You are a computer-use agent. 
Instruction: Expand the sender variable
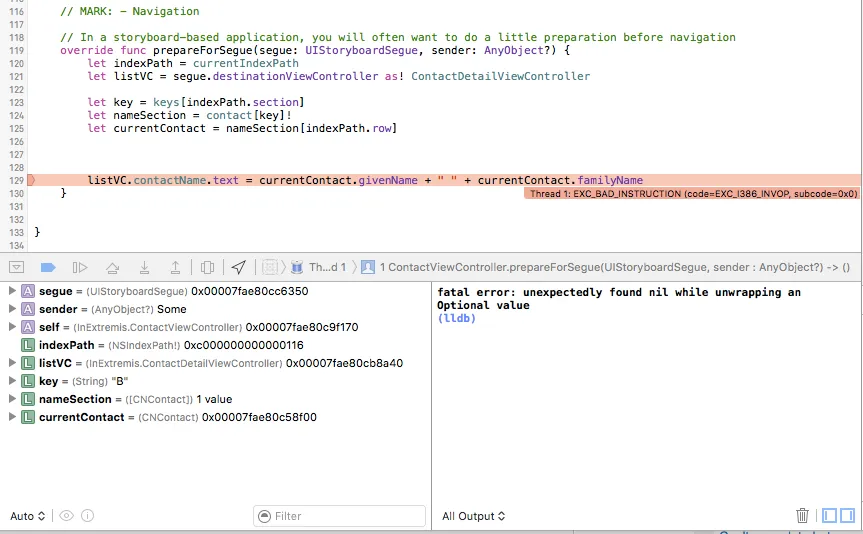(12, 309)
